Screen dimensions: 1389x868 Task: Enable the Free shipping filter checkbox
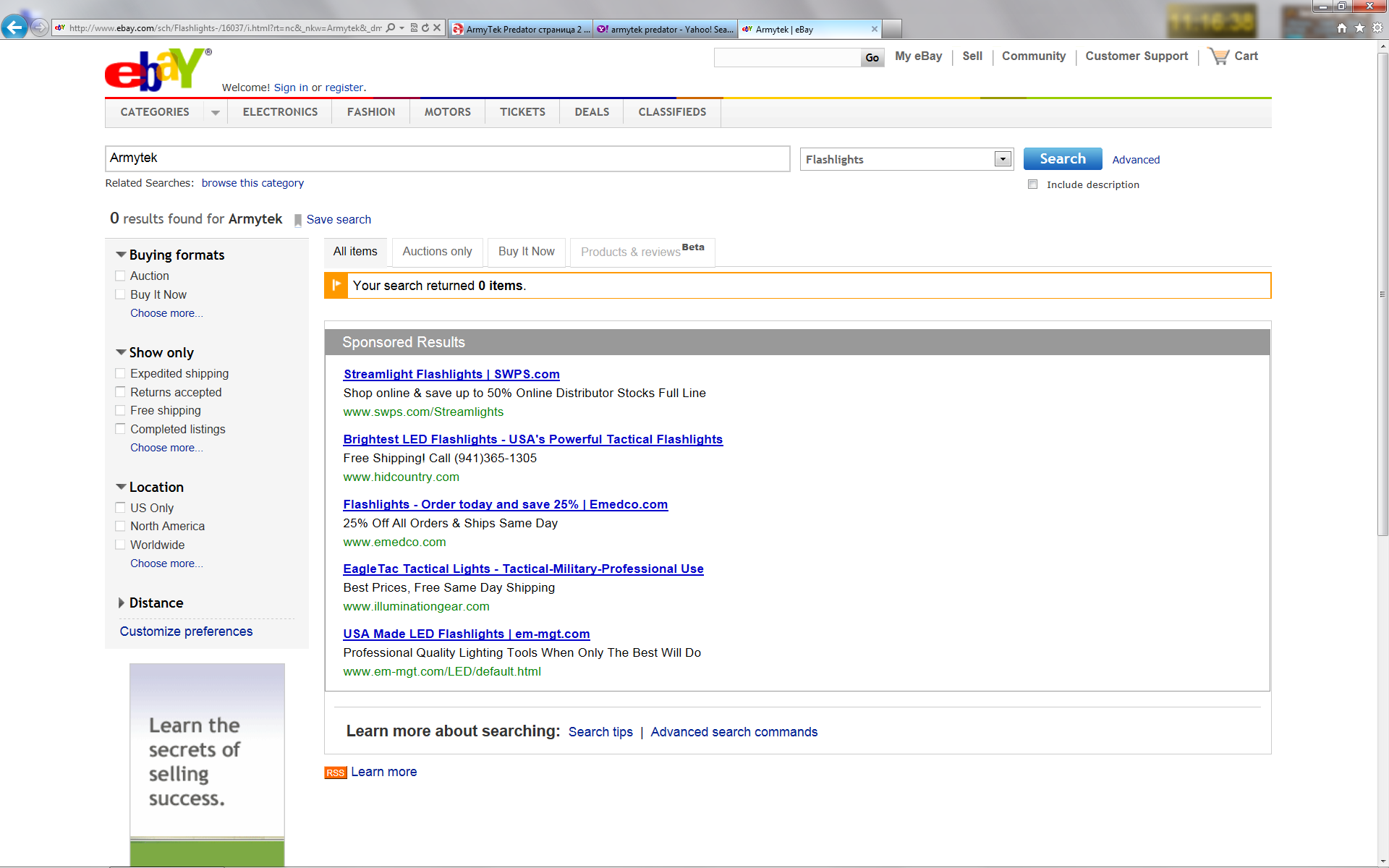click(120, 411)
